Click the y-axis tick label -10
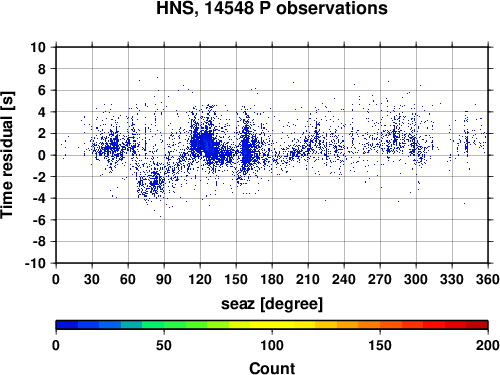Image resolution: width=500 pixels, height=375 pixels. [x=35, y=263]
